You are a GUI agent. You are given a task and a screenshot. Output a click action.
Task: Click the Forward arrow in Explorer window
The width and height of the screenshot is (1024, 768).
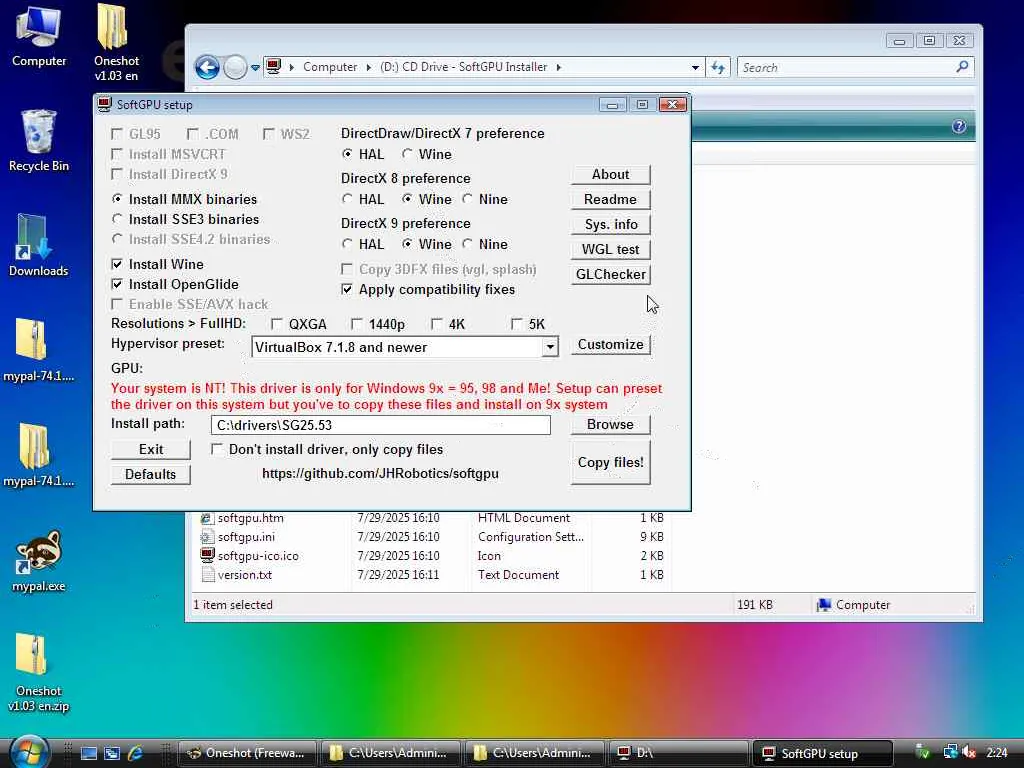point(235,67)
